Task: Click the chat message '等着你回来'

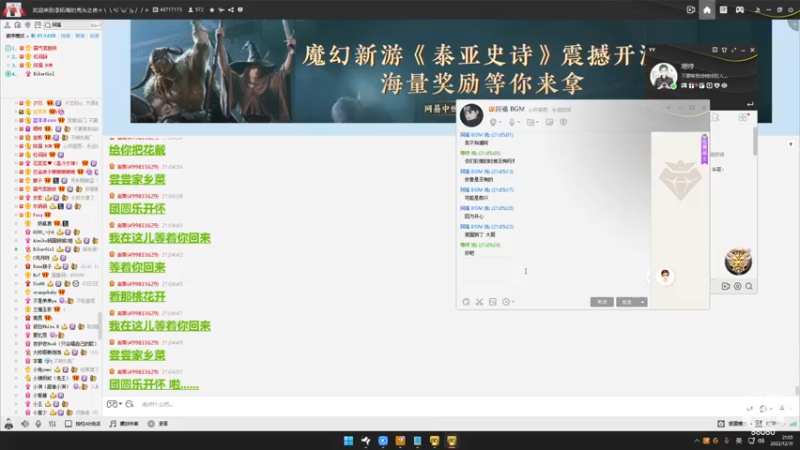Action: point(137,267)
